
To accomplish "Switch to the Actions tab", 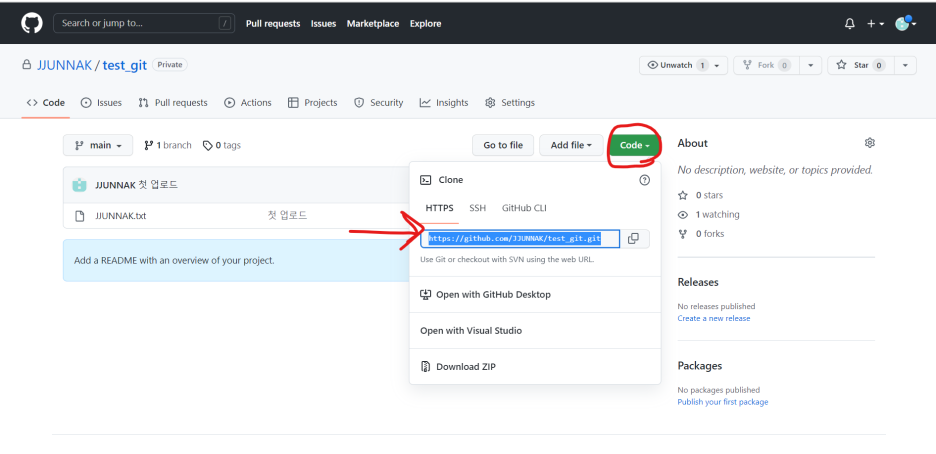I will click(x=248, y=103).
